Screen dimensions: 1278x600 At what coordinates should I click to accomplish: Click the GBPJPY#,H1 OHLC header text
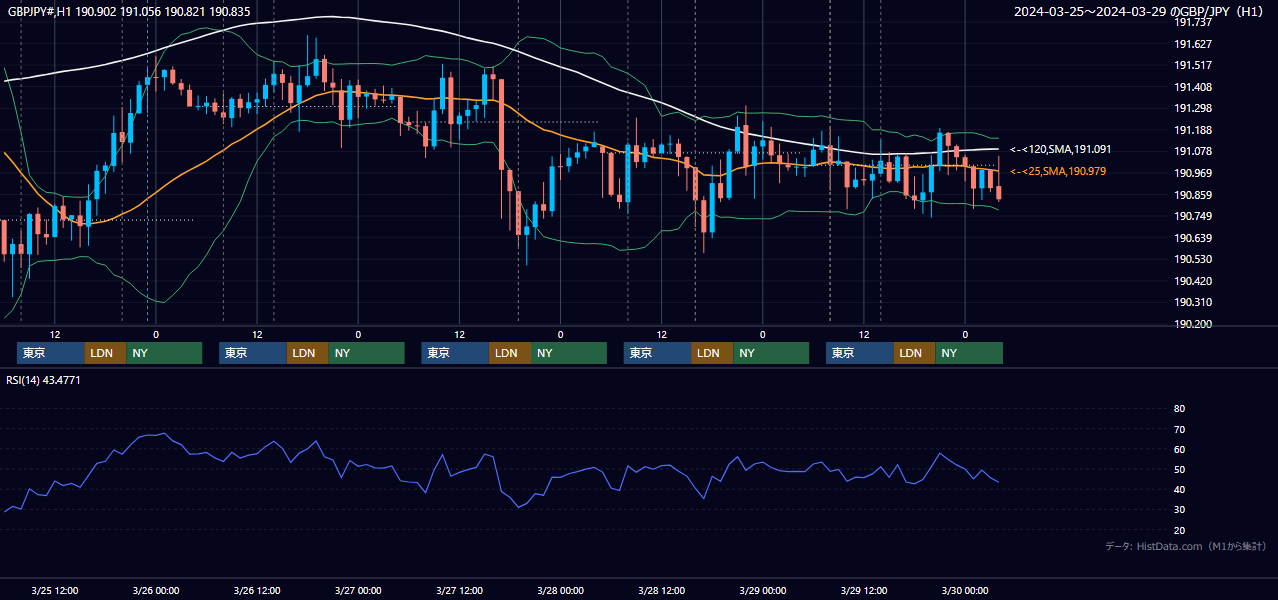click(x=129, y=12)
